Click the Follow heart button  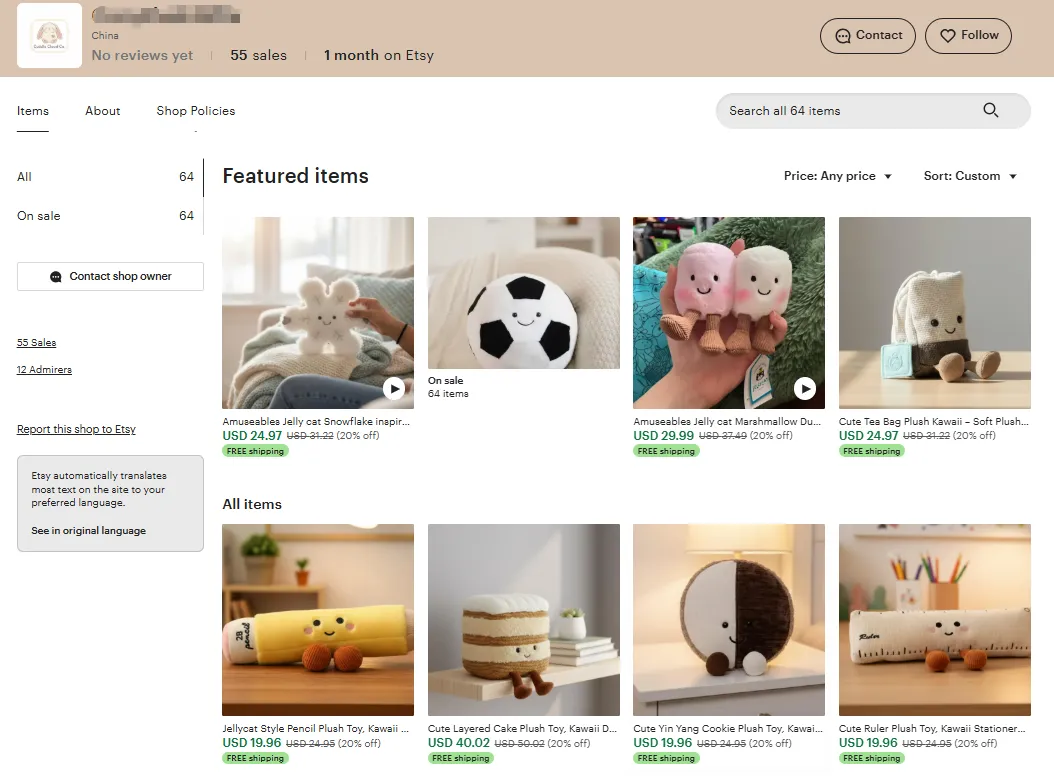tap(968, 35)
